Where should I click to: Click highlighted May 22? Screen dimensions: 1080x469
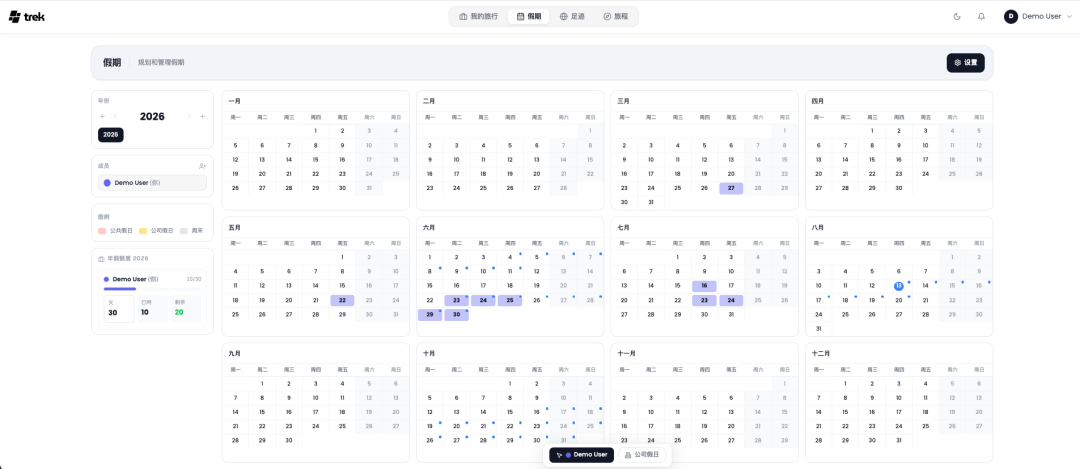click(342, 300)
